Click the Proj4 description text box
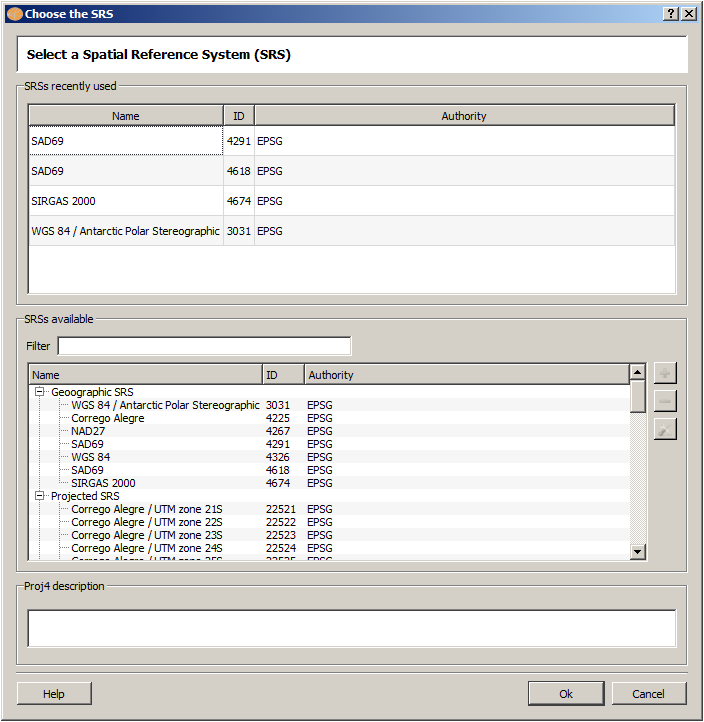704x722 pixels. coord(352,629)
